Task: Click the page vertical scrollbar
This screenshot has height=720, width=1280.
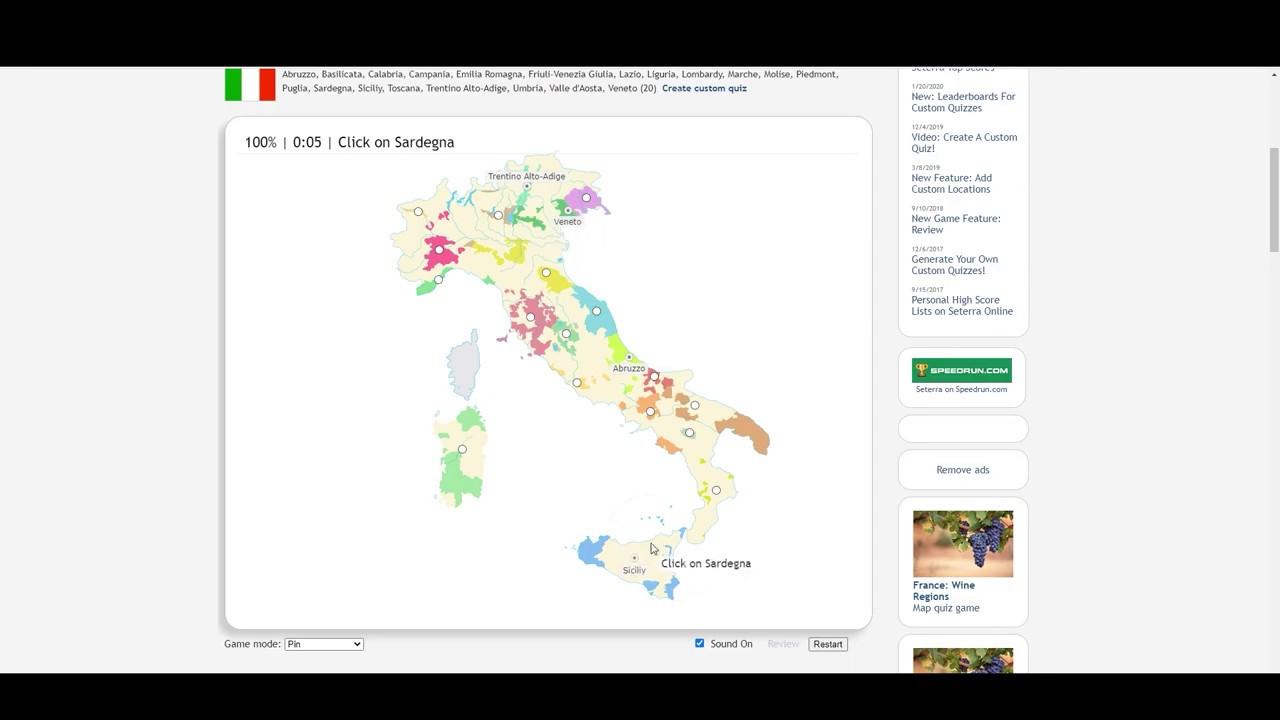Action: (1273, 200)
